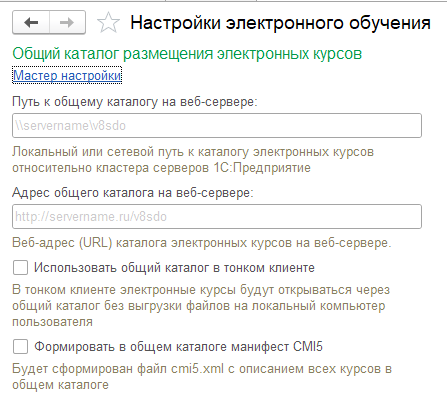
Task: Select heading Общий каталог размещения электронных курсов
Action: (187, 54)
